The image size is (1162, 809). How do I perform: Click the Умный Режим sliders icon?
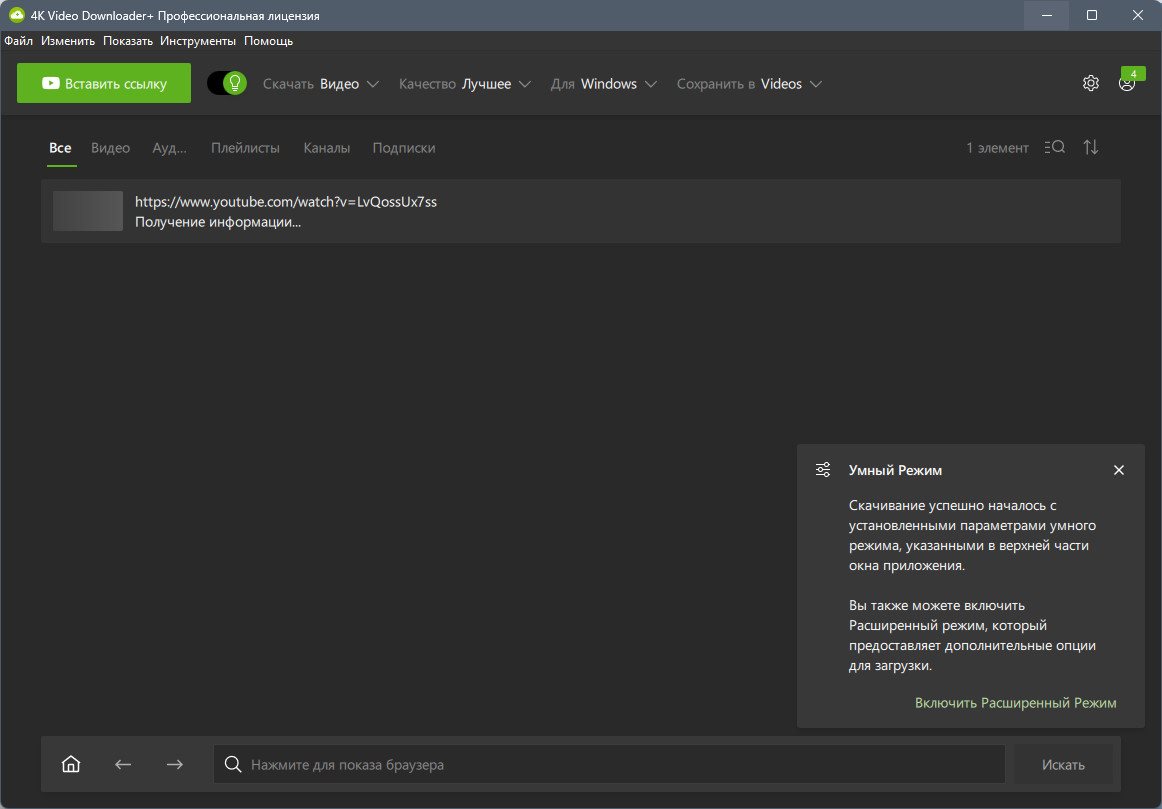pos(823,470)
